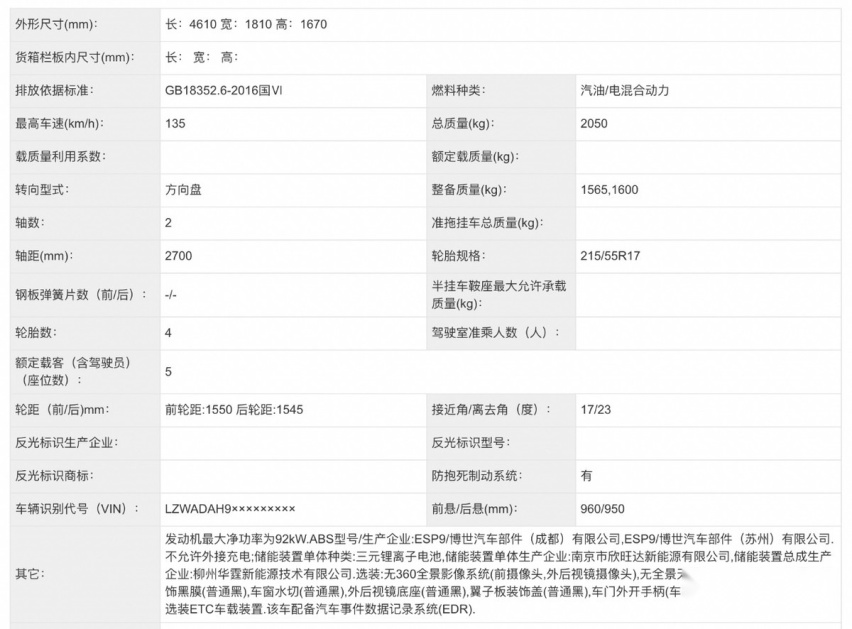Click the 轴距(mm) label
The image size is (852, 629).
[x=44, y=256]
